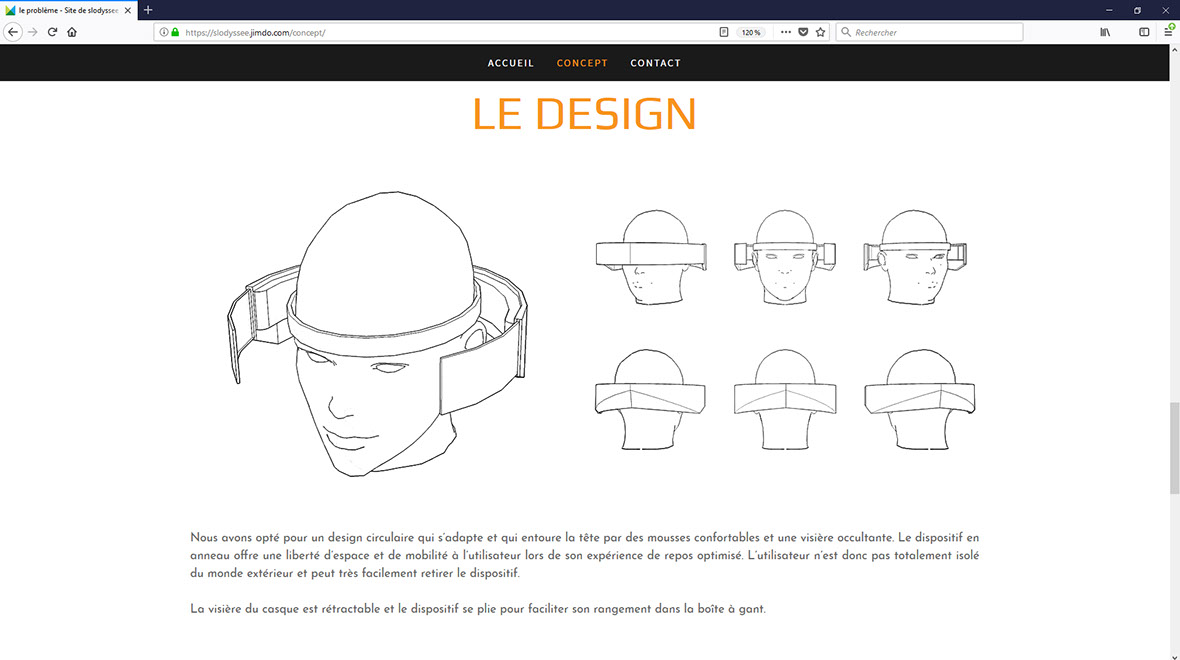Screen dimensions: 1180x660
Task: Bookmark this page with the star icon
Action: click(821, 32)
